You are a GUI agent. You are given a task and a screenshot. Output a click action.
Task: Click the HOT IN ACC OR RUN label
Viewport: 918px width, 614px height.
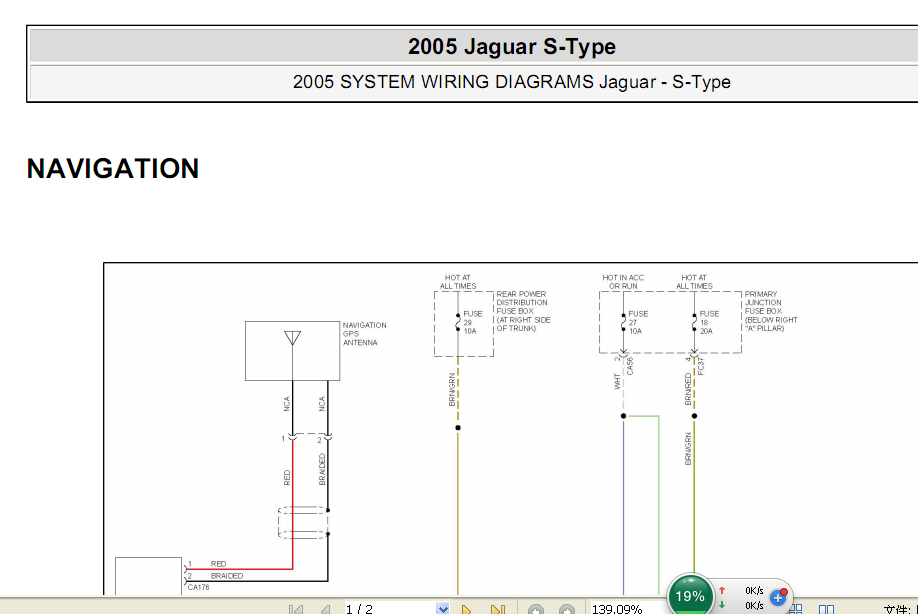[x=623, y=282]
